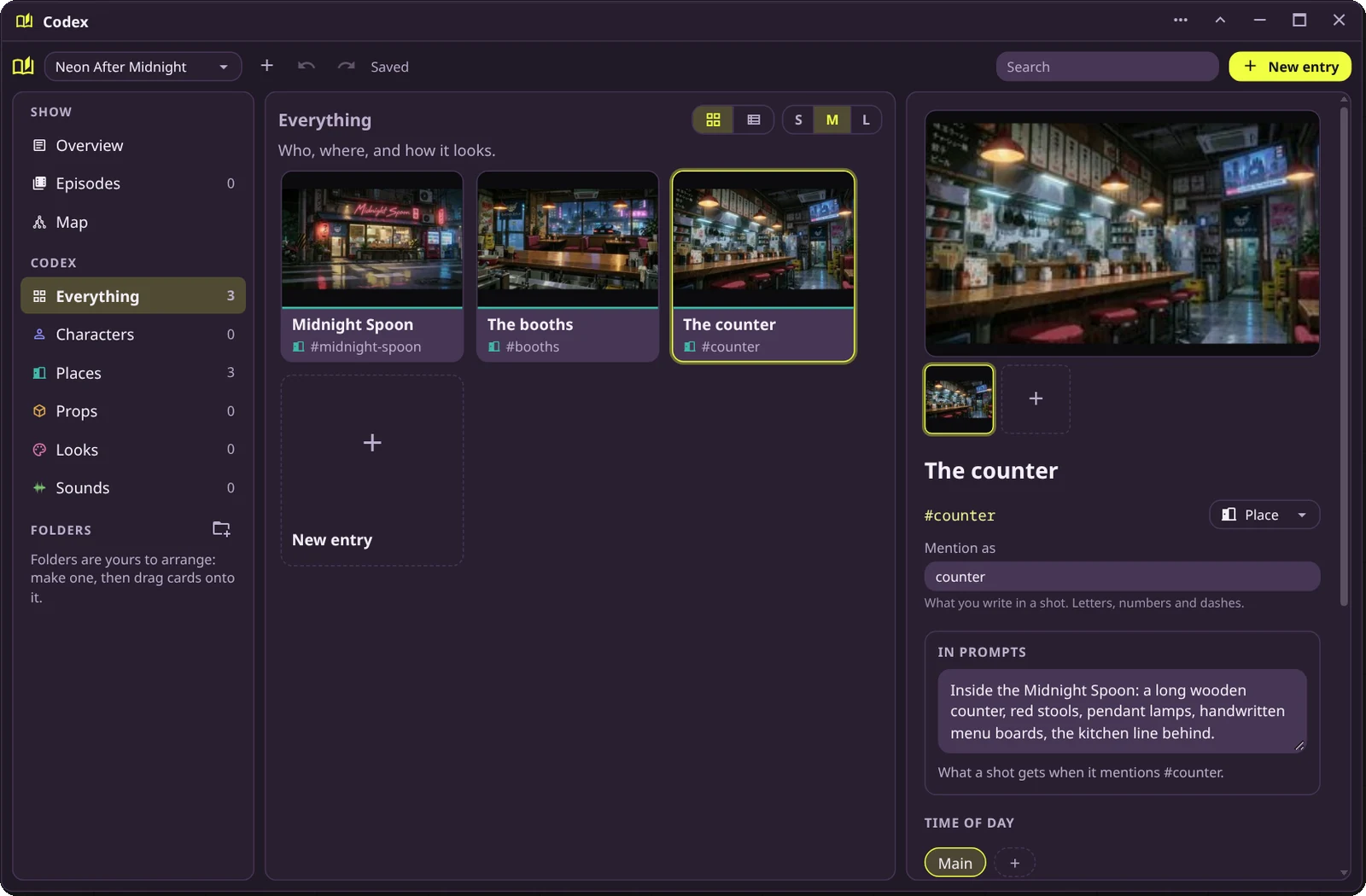Viewport: 1366px width, 896px height.
Task: Click the yellow New entry button
Action: [x=1289, y=67]
